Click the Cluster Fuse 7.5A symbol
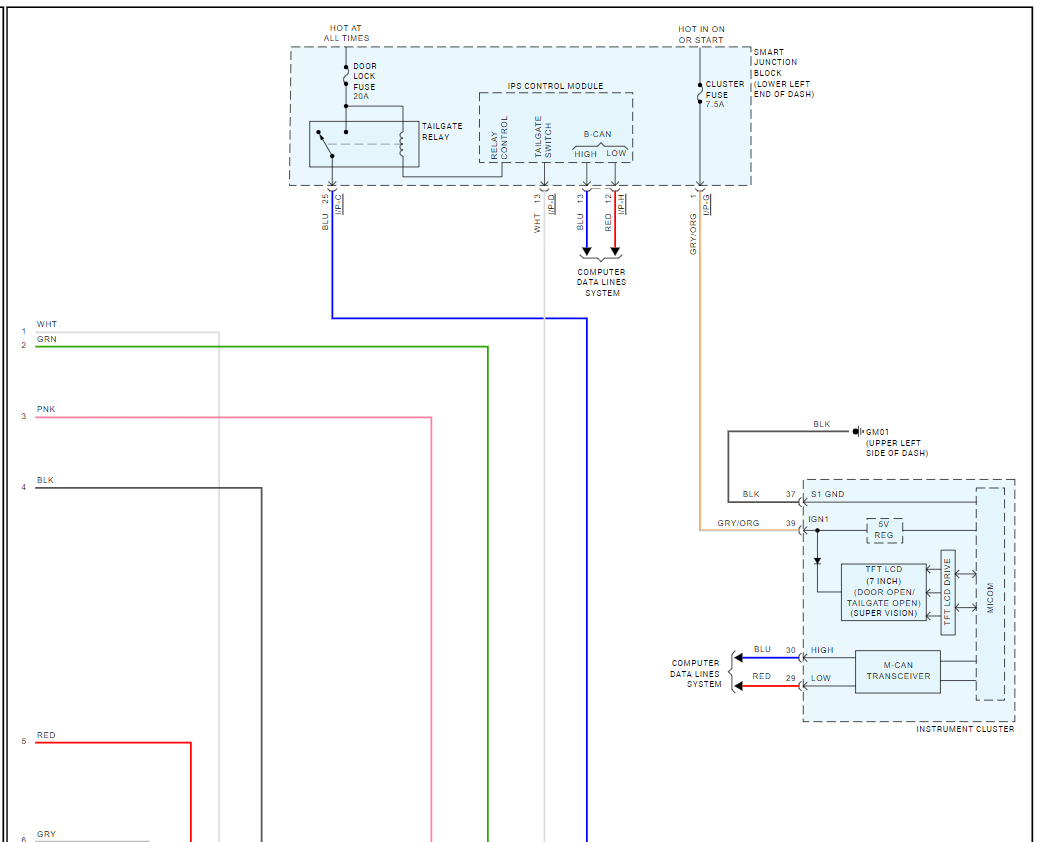Image resolution: width=1046 pixels, height=842 pixels. 700,93
